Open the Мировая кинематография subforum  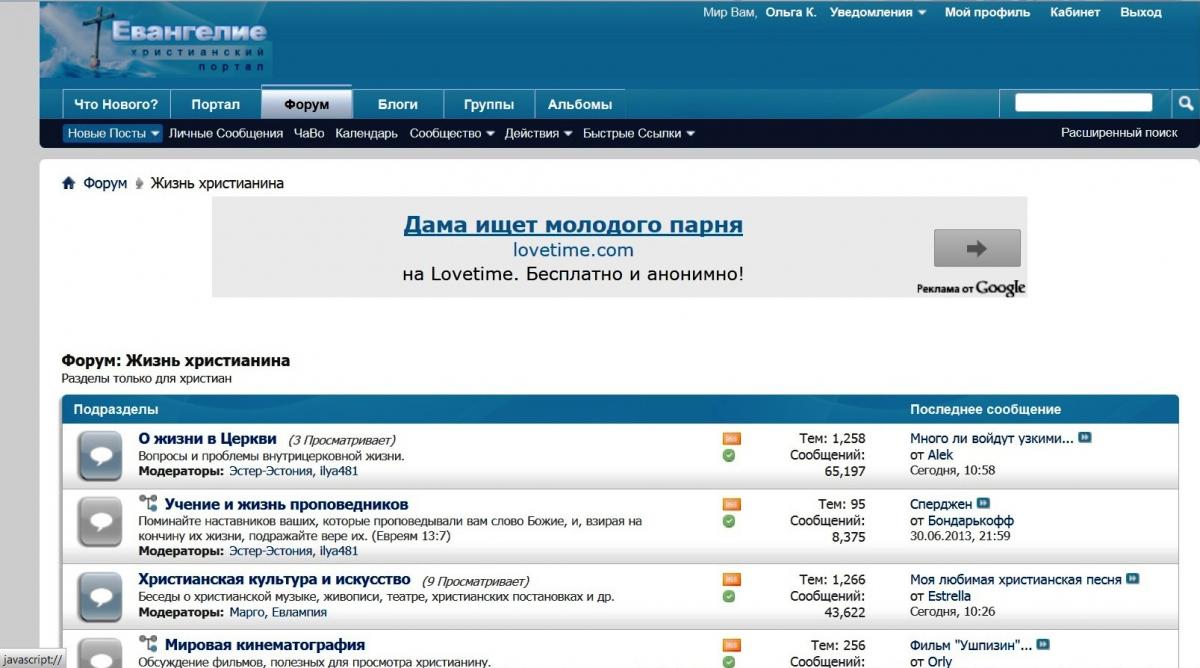(264, 645)
